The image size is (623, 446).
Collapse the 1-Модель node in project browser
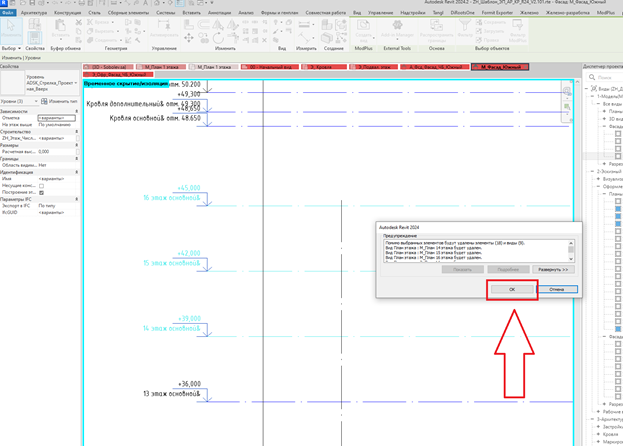(x=592, y=97)
